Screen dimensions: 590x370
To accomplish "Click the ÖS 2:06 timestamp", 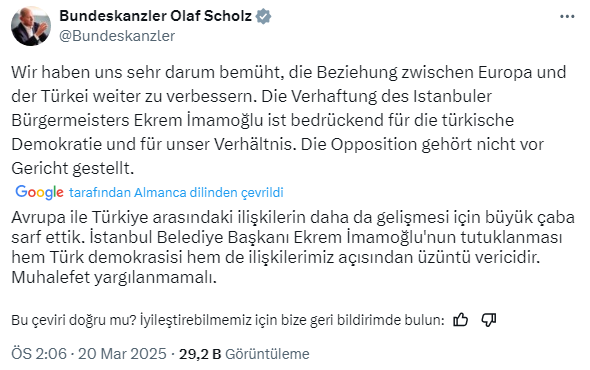I will coord(39,354).
